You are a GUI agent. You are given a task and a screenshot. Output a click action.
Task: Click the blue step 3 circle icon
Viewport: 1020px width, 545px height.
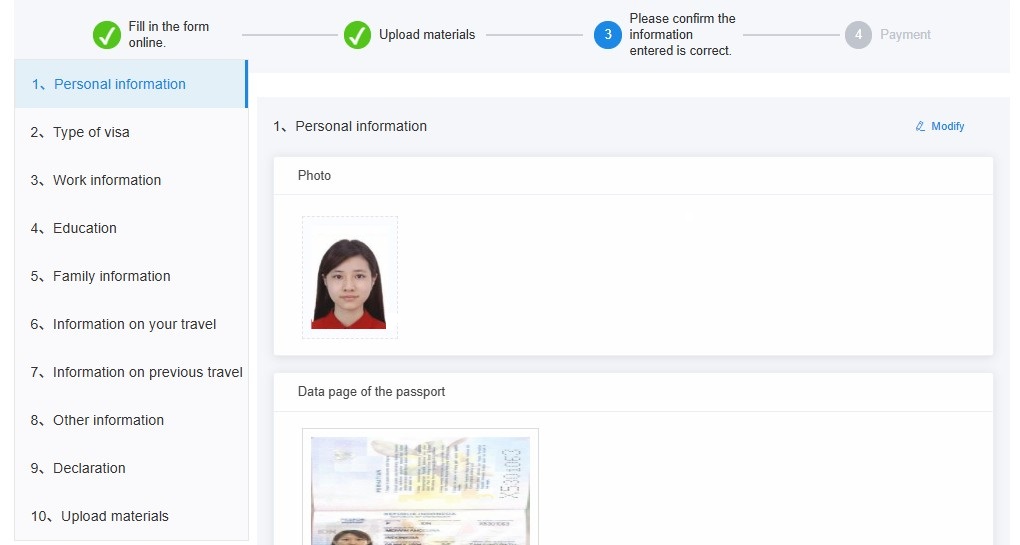point(607,35)
